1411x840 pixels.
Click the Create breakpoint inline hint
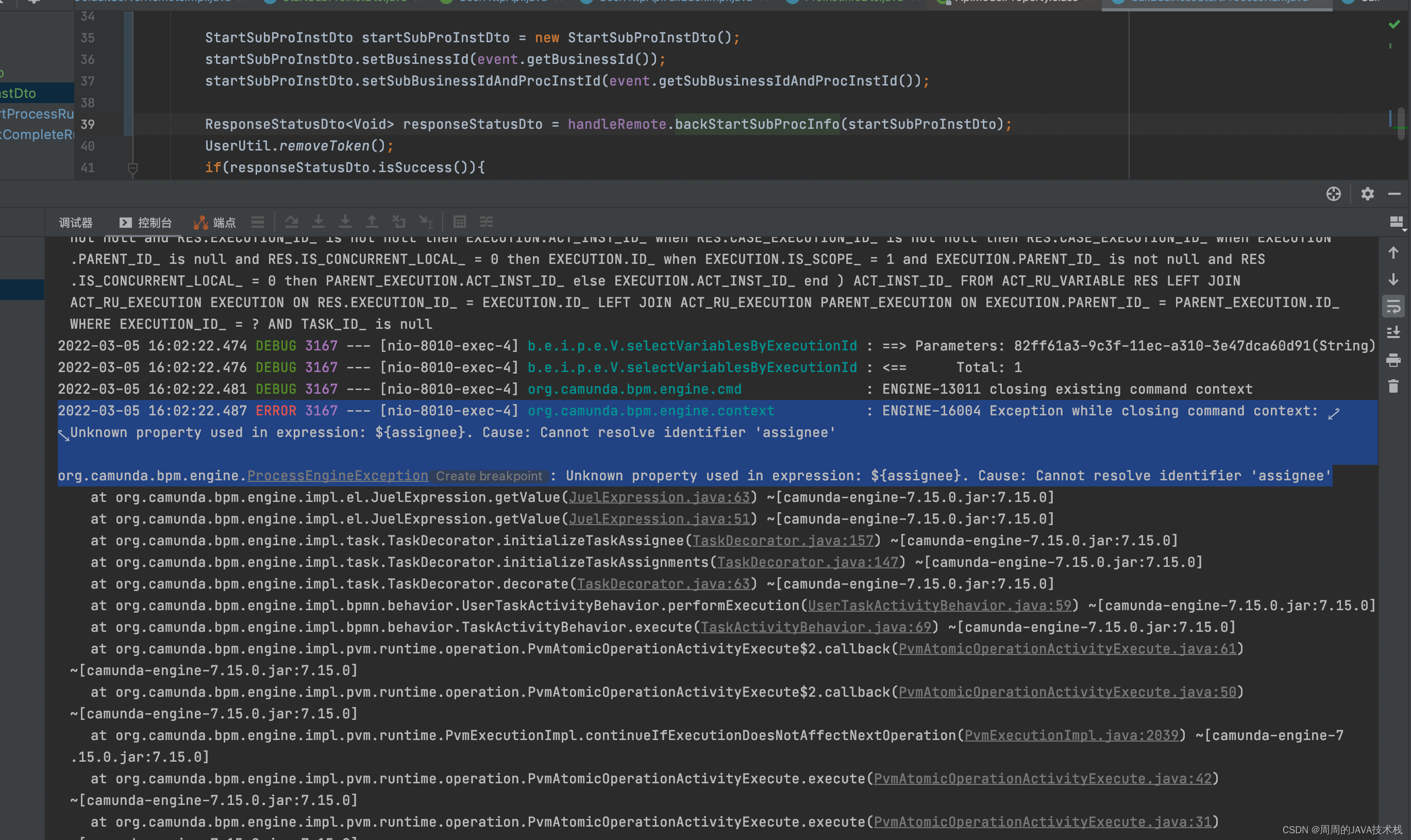489,476
